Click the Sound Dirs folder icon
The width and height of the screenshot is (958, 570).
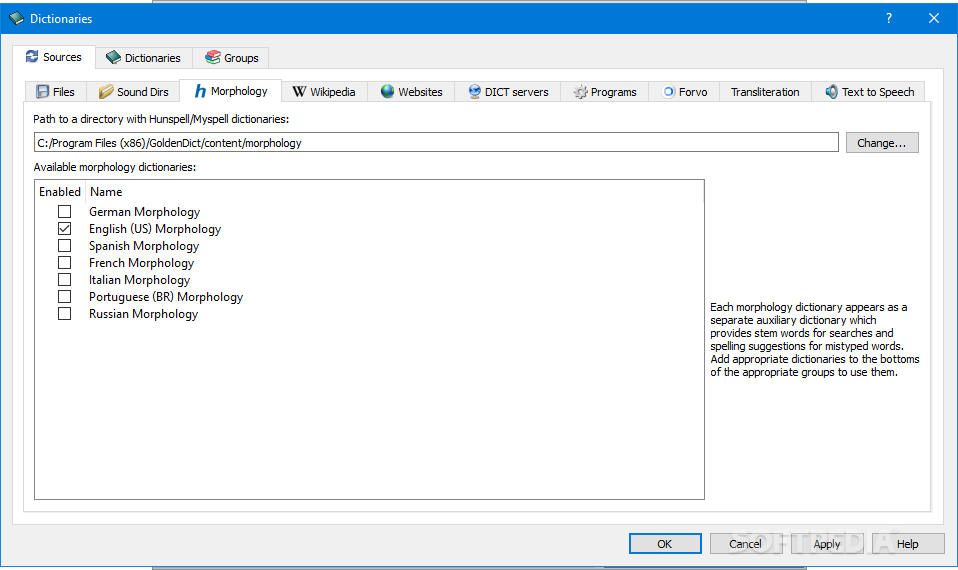click(x=106, y=92)
